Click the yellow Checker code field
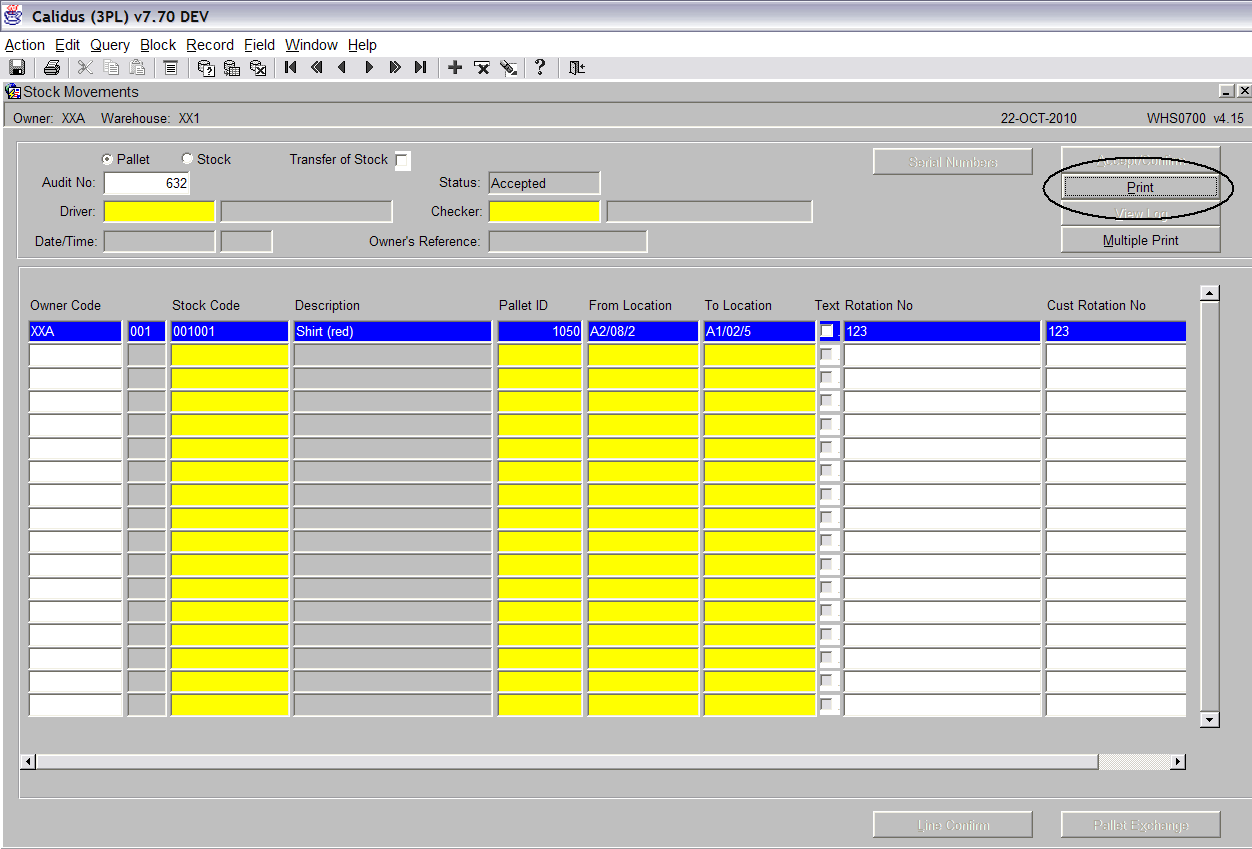The height and width of the screenshot is (849, 1252). point(544,211)
